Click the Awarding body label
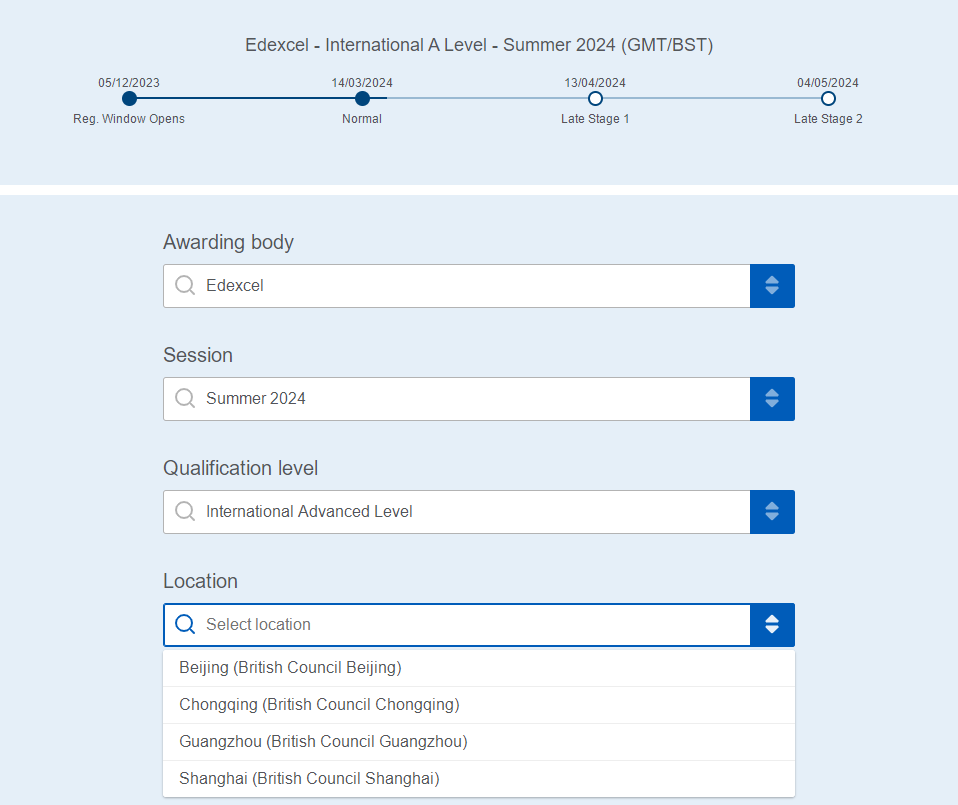The width and height of the screenshot is (958, 805). 229,242
